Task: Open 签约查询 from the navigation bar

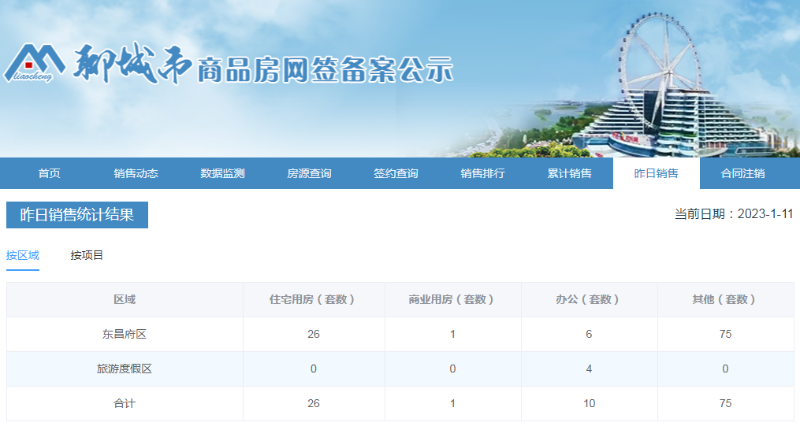Action: [x=396, y=173]
